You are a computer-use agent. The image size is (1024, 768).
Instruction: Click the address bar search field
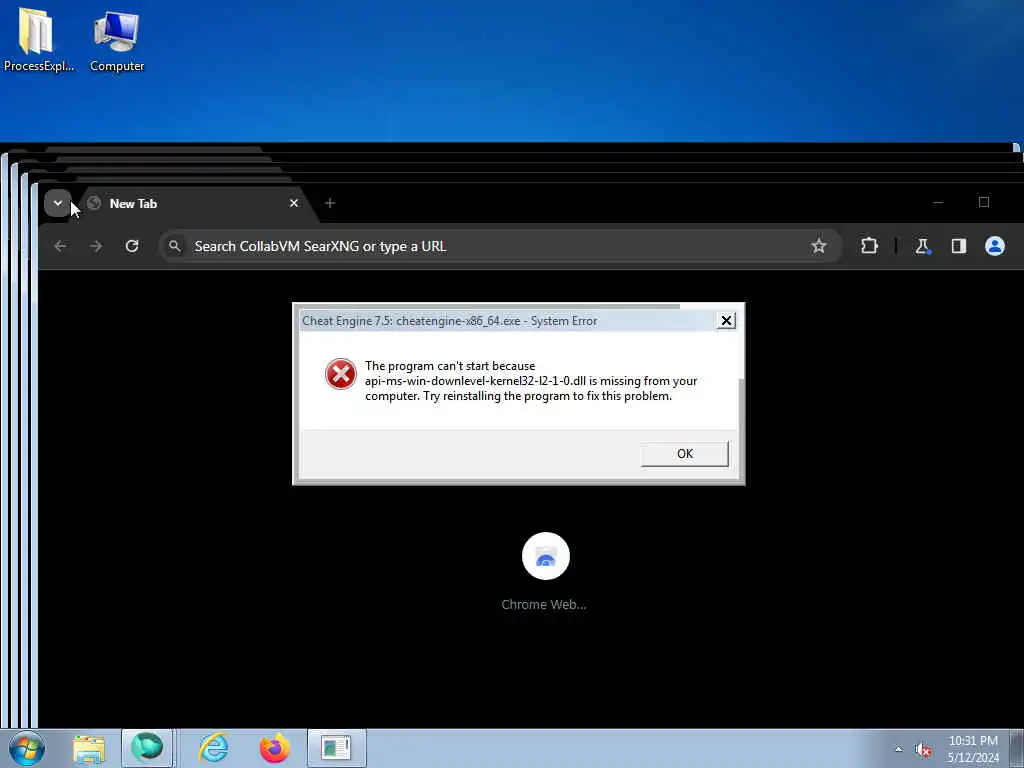500,246
